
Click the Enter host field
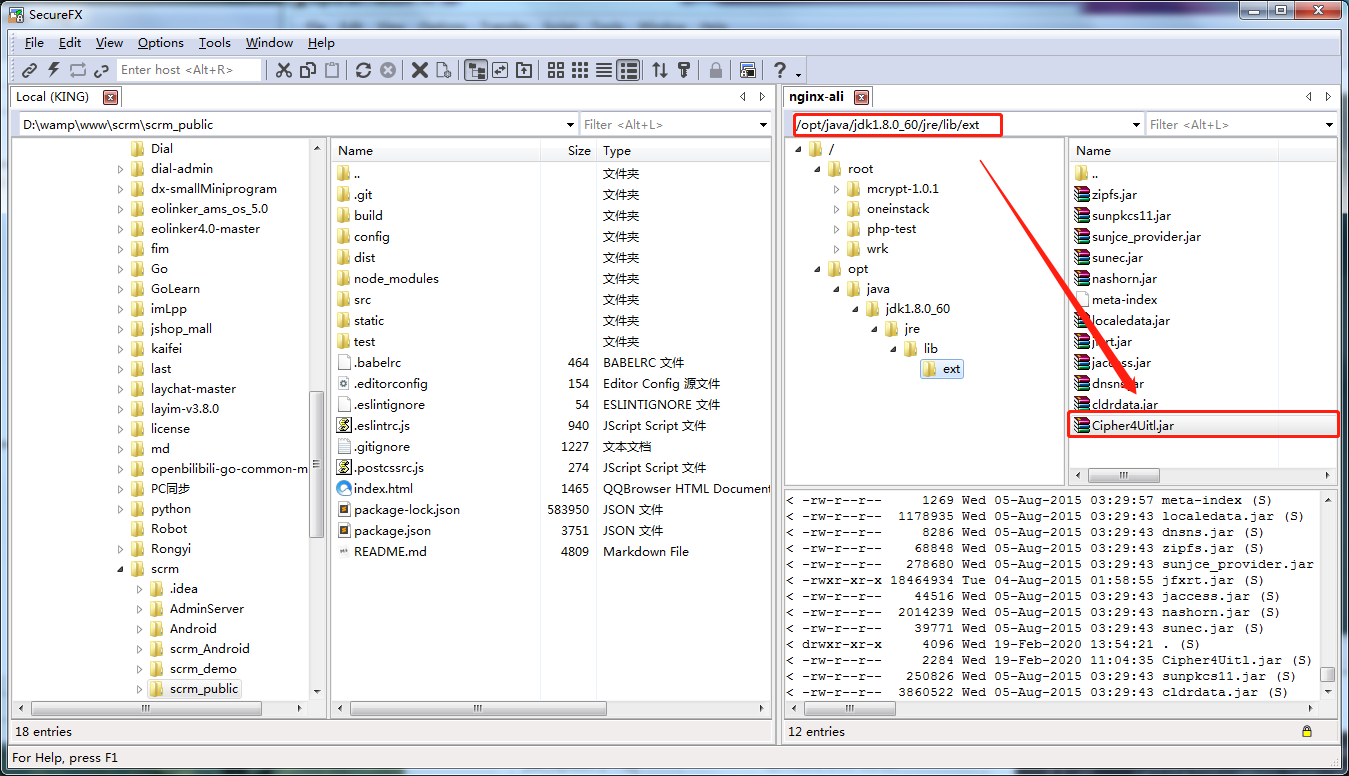(x=189, y=70)
